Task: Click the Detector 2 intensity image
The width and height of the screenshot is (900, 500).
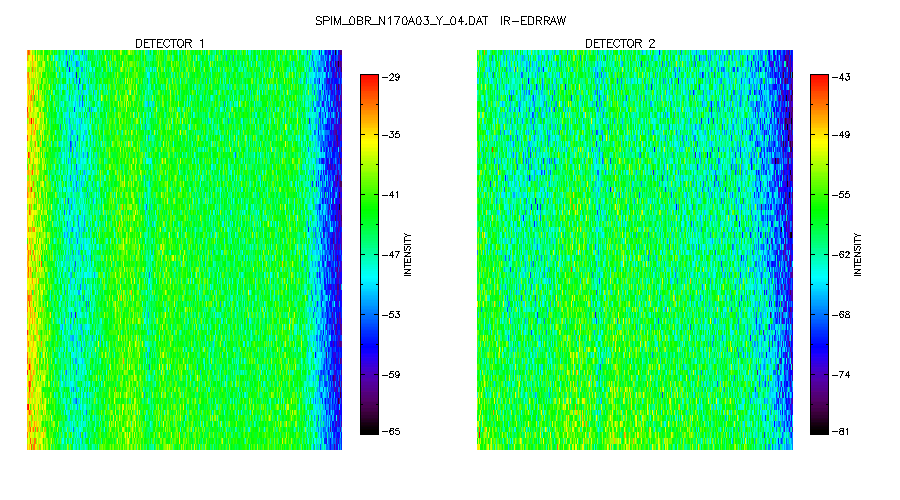Action: (x=635, y=250)
